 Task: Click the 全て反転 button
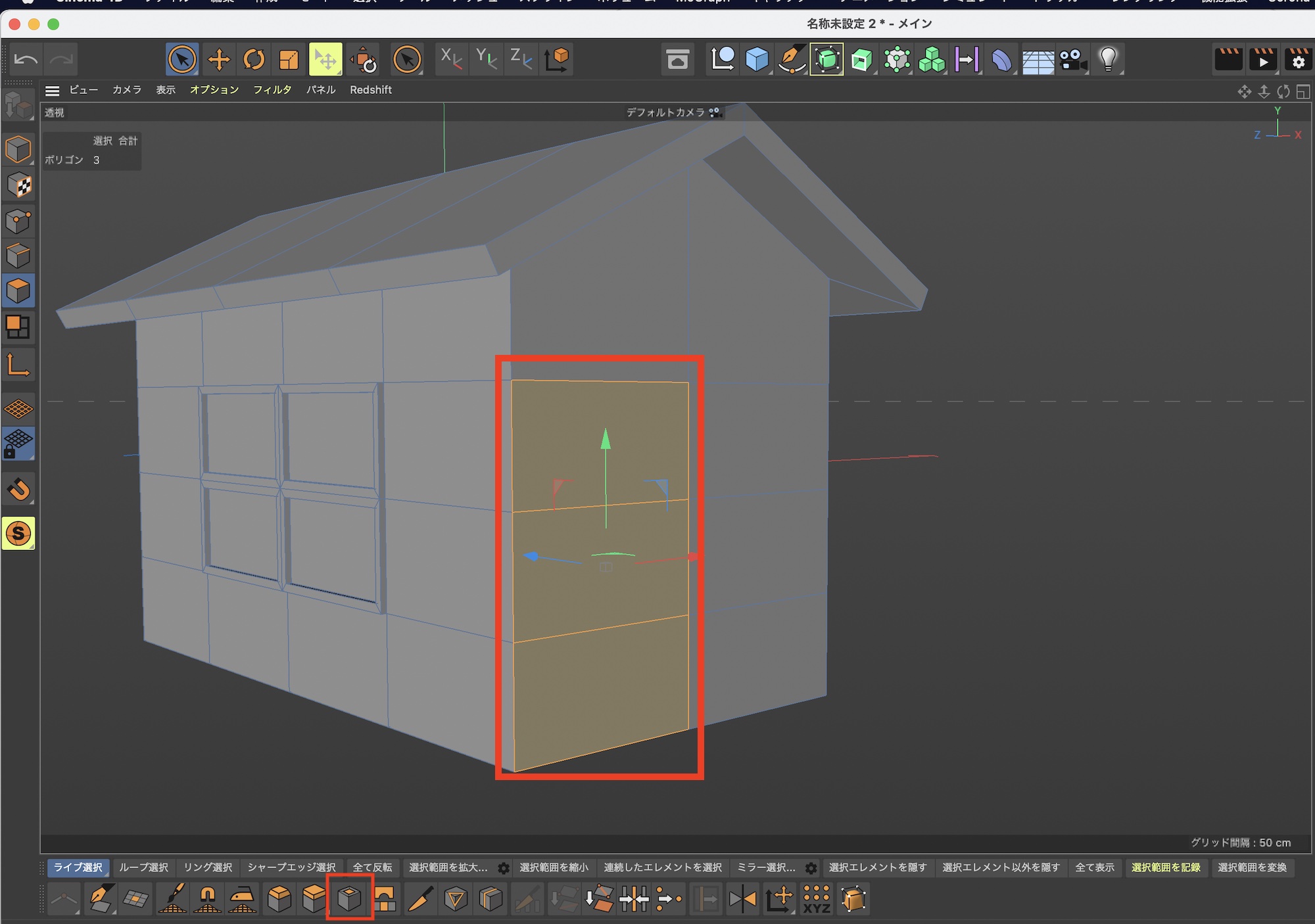click(x=372, y=867)
